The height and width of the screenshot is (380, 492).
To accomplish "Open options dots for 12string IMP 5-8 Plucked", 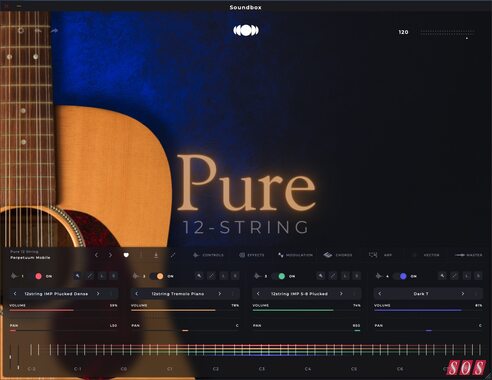I will (x=355, y=294).
